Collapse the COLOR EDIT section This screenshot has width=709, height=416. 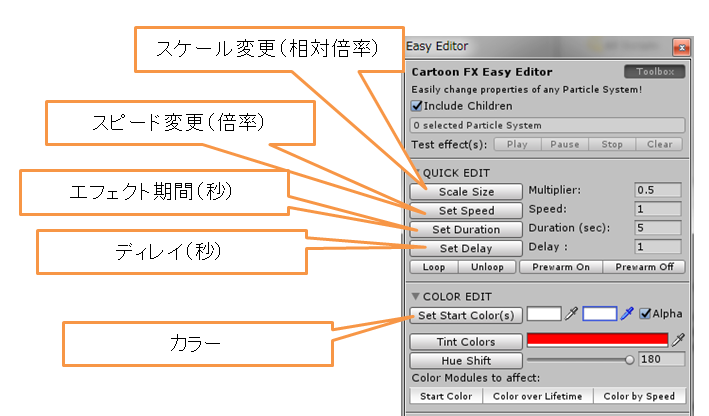coord(416,296)
